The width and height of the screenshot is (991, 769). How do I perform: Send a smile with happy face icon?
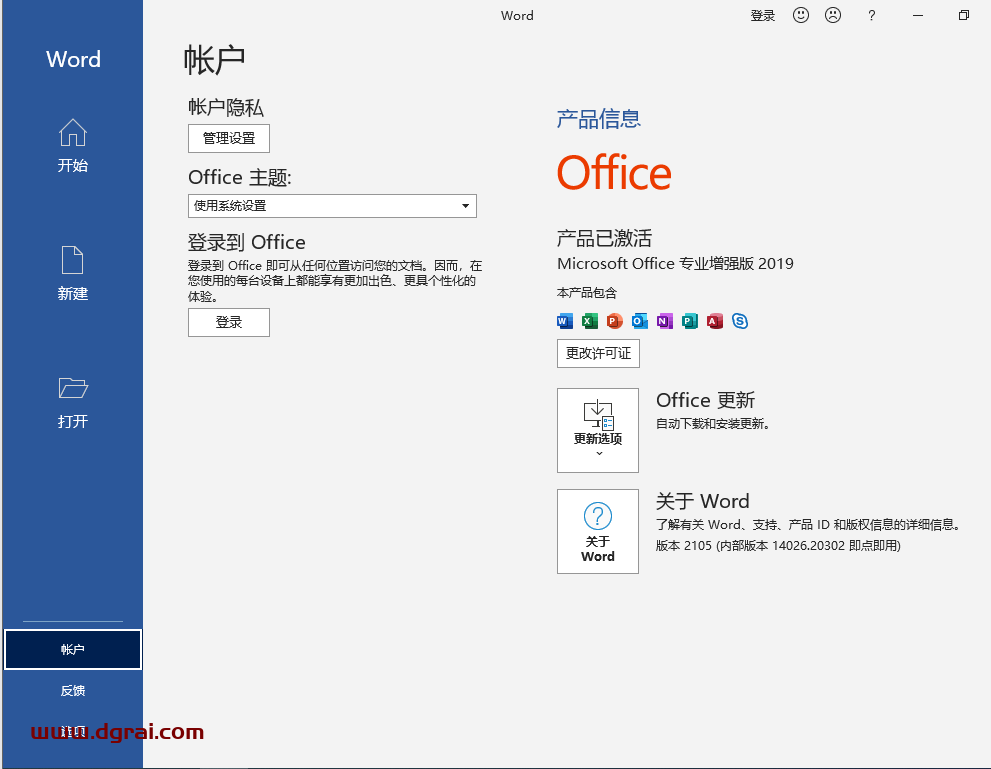click(x=801, y=15)
